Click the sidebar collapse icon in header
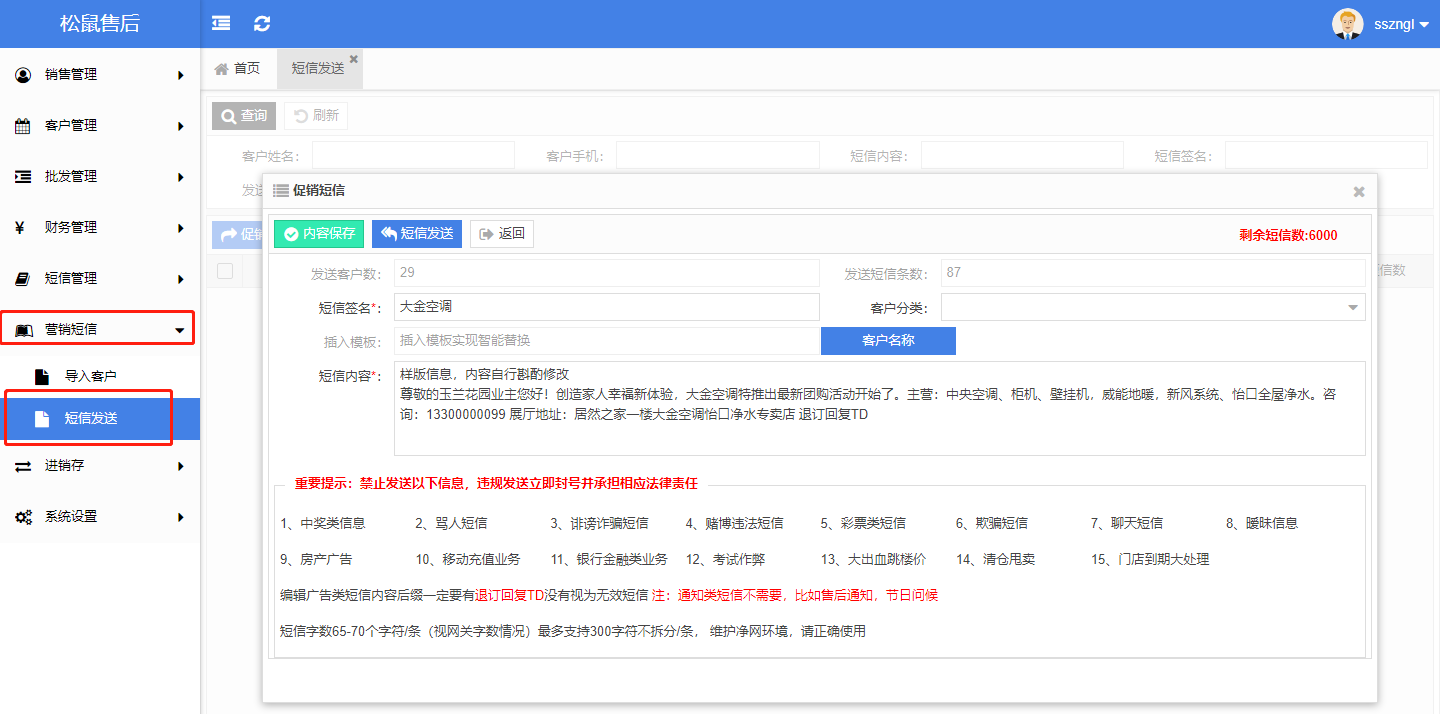Screen dimensions: 1440x714 pos(221,23)
